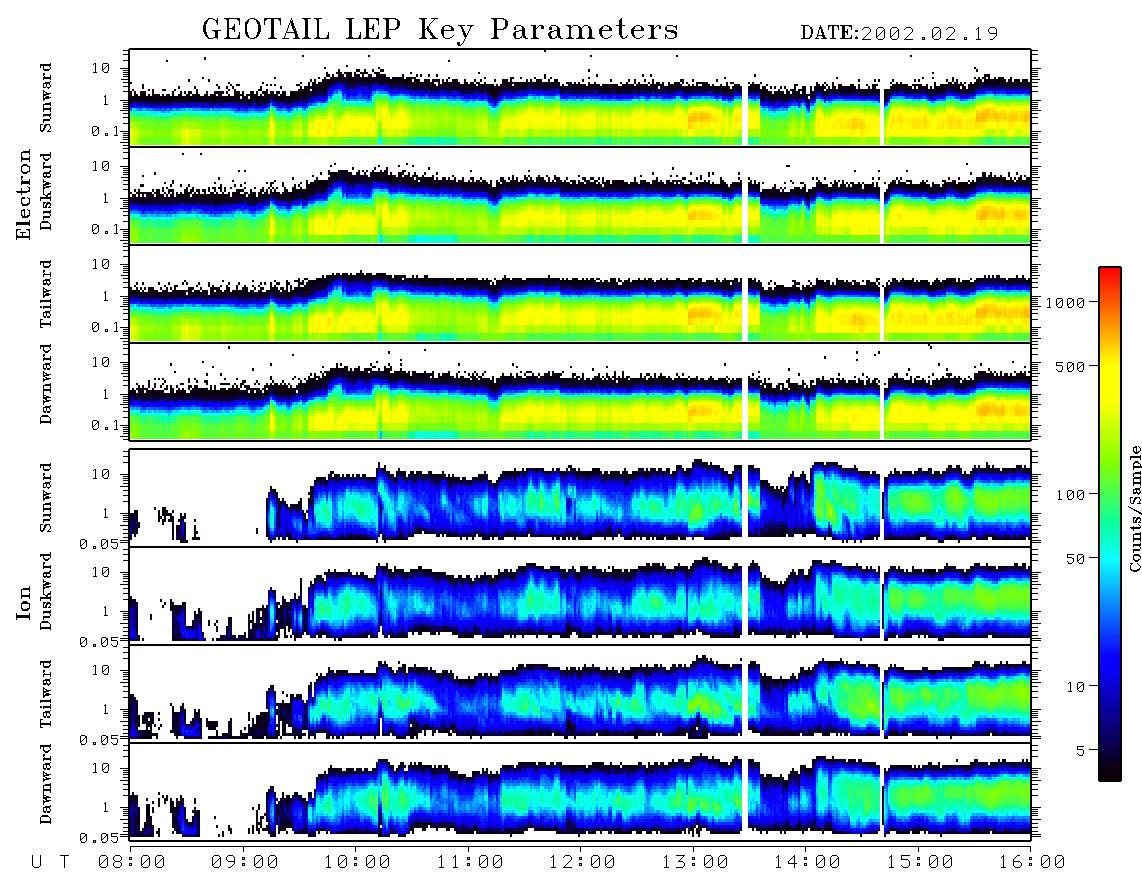This screenshot has width=1142, height=880.
Task: Select the Electron Tailward panel label
Action: (x=46, y=293)
